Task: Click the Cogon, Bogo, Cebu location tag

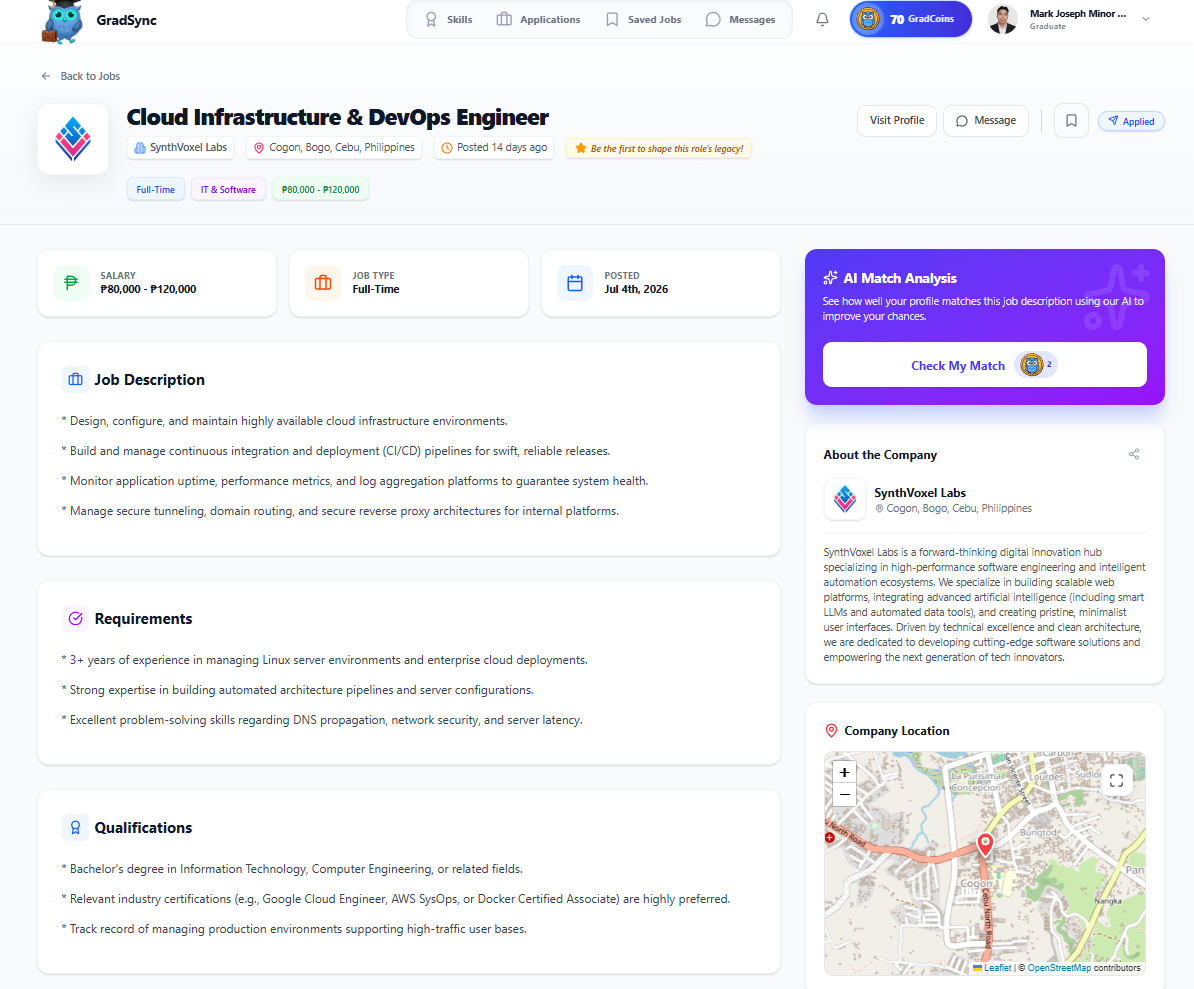Action: coord(334,148)
